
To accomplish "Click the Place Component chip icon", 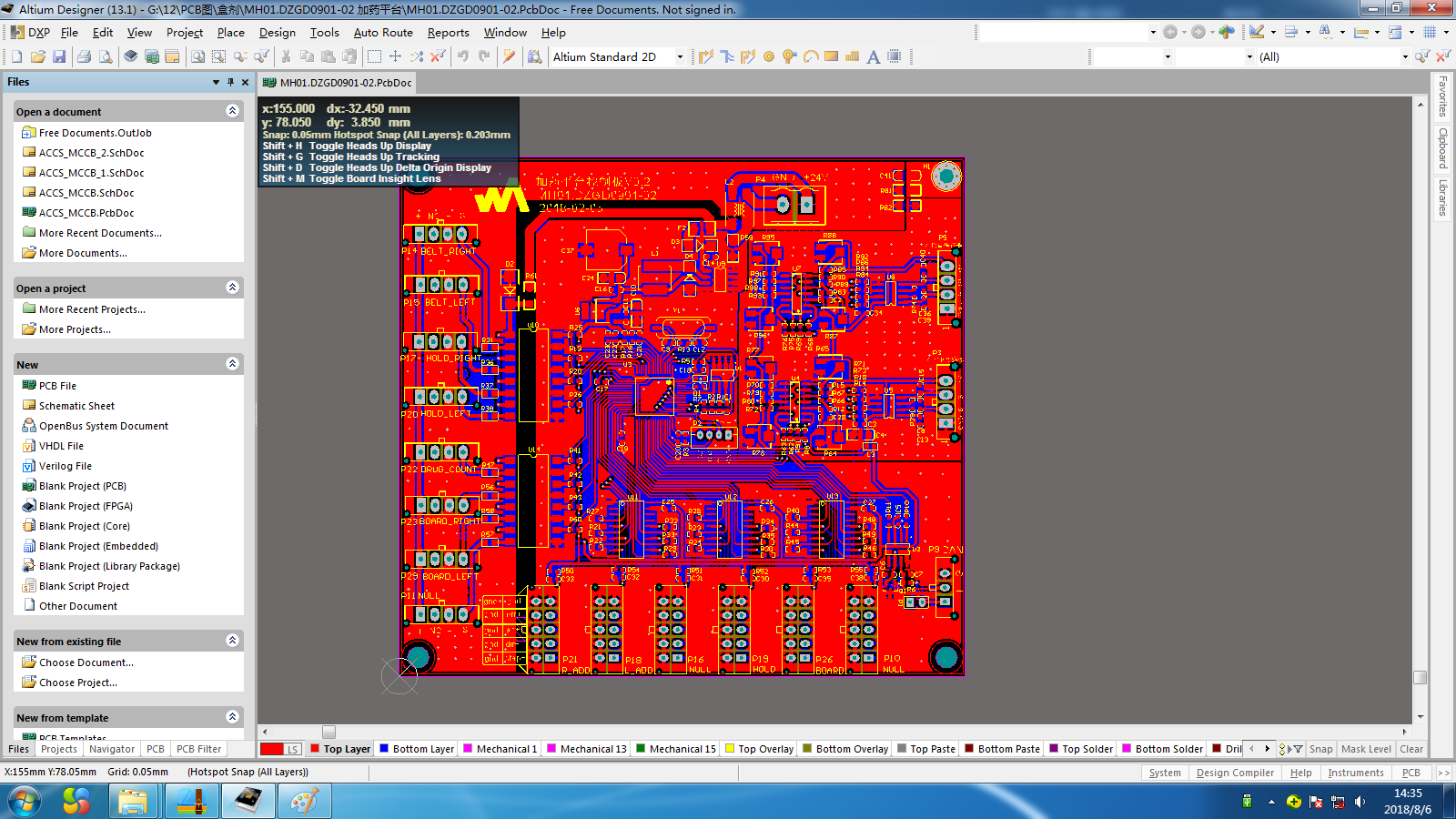I will pos(895,56).
